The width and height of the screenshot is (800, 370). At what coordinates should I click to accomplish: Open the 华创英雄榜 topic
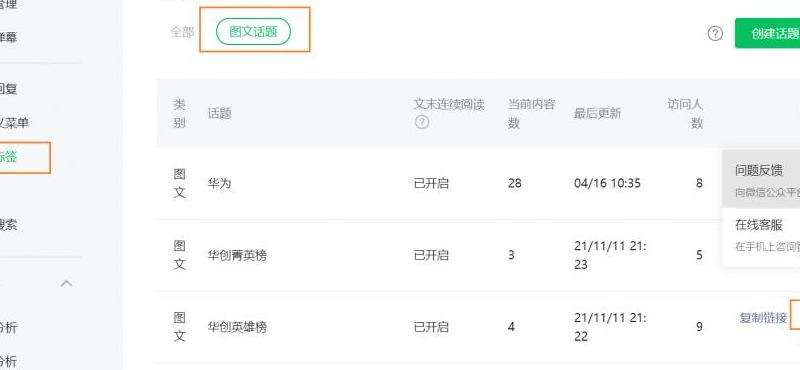[237, 327]
